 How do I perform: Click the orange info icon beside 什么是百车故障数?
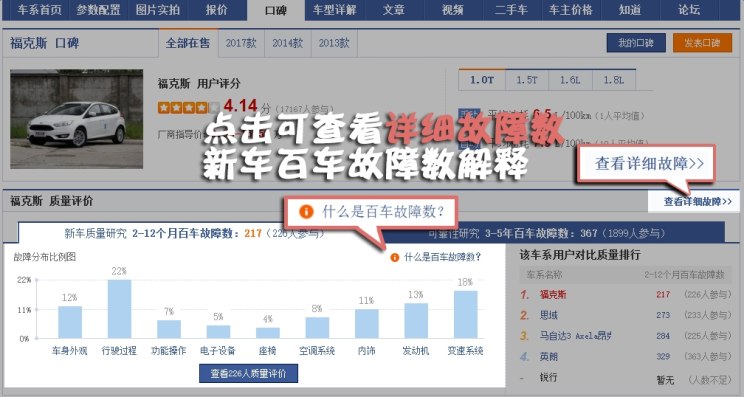pos(394,258)
